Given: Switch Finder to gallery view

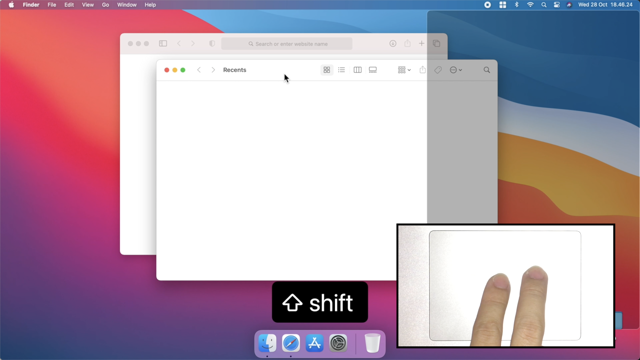Looking at the screenshot, I should pyautogui.click(x=373, y=70).
